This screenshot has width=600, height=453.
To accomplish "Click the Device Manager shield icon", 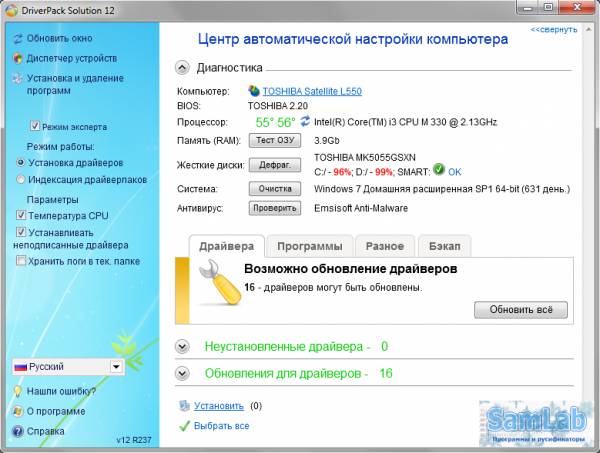I will click(18, 59).
